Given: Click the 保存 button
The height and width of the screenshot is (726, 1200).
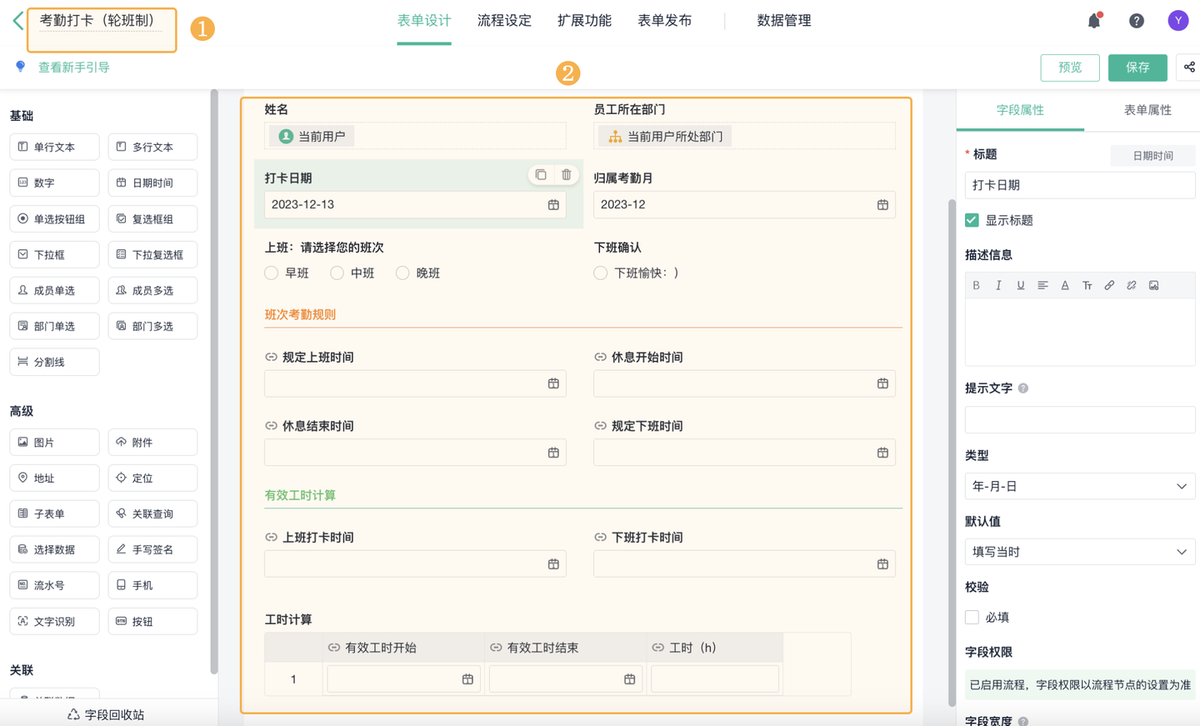Looking at the screenshot, I should coord(1137,67).
